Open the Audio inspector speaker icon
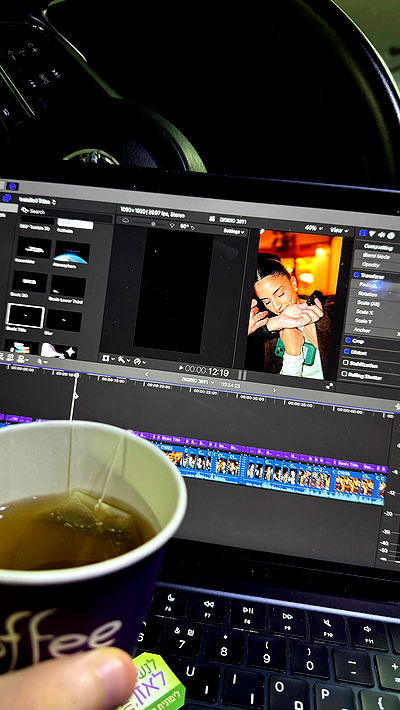This screenshot has height=710, width=400. tap(381, 235)
